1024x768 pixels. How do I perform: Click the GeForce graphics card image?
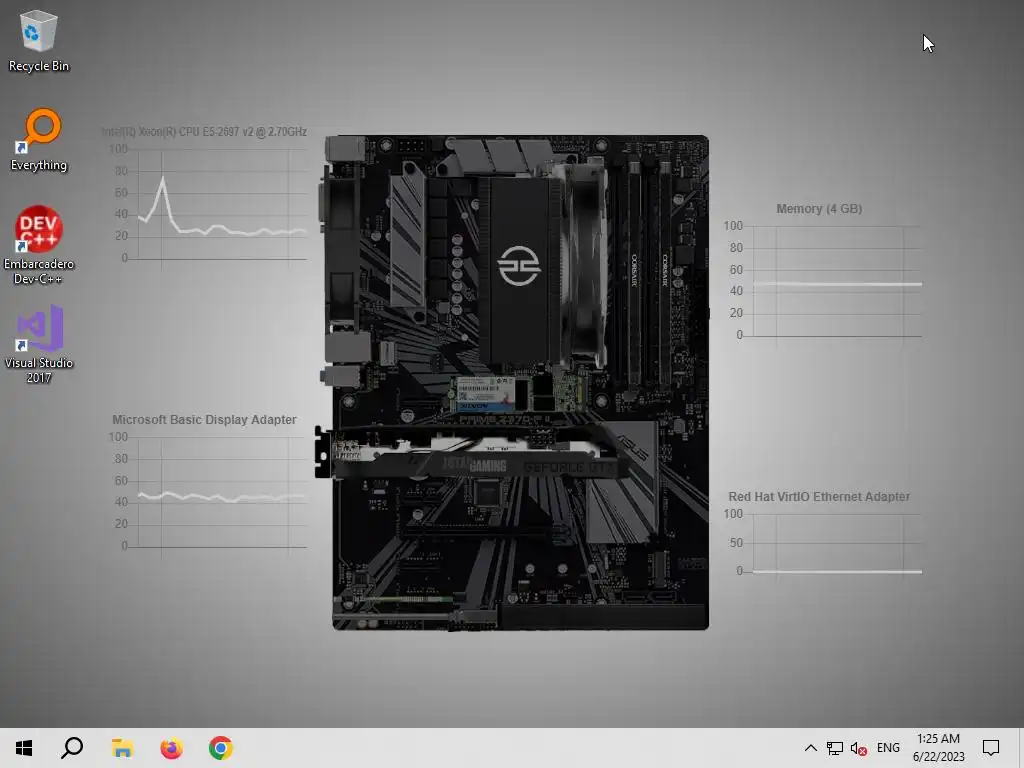tap(470, 453)
